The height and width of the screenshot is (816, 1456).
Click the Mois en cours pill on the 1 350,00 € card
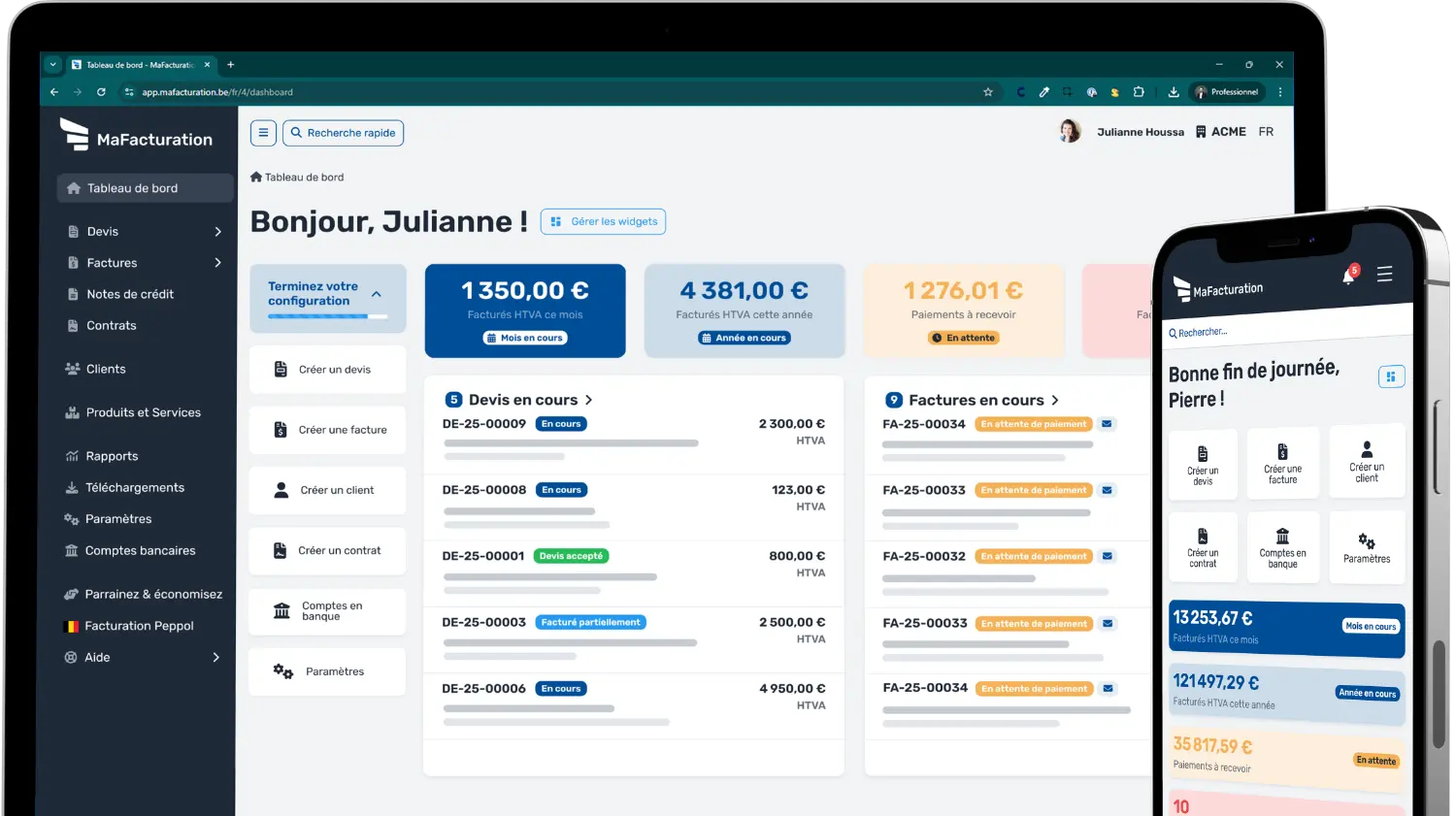pos(525,338)
